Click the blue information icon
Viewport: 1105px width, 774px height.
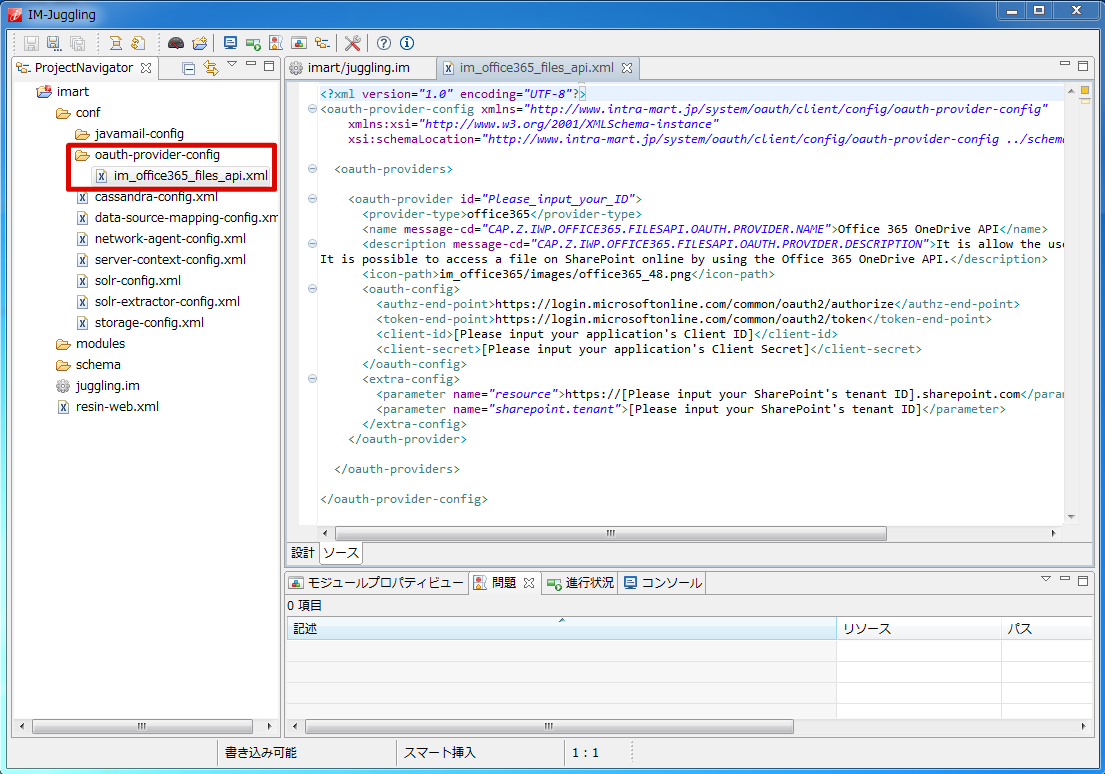click(x=407, y=44)
